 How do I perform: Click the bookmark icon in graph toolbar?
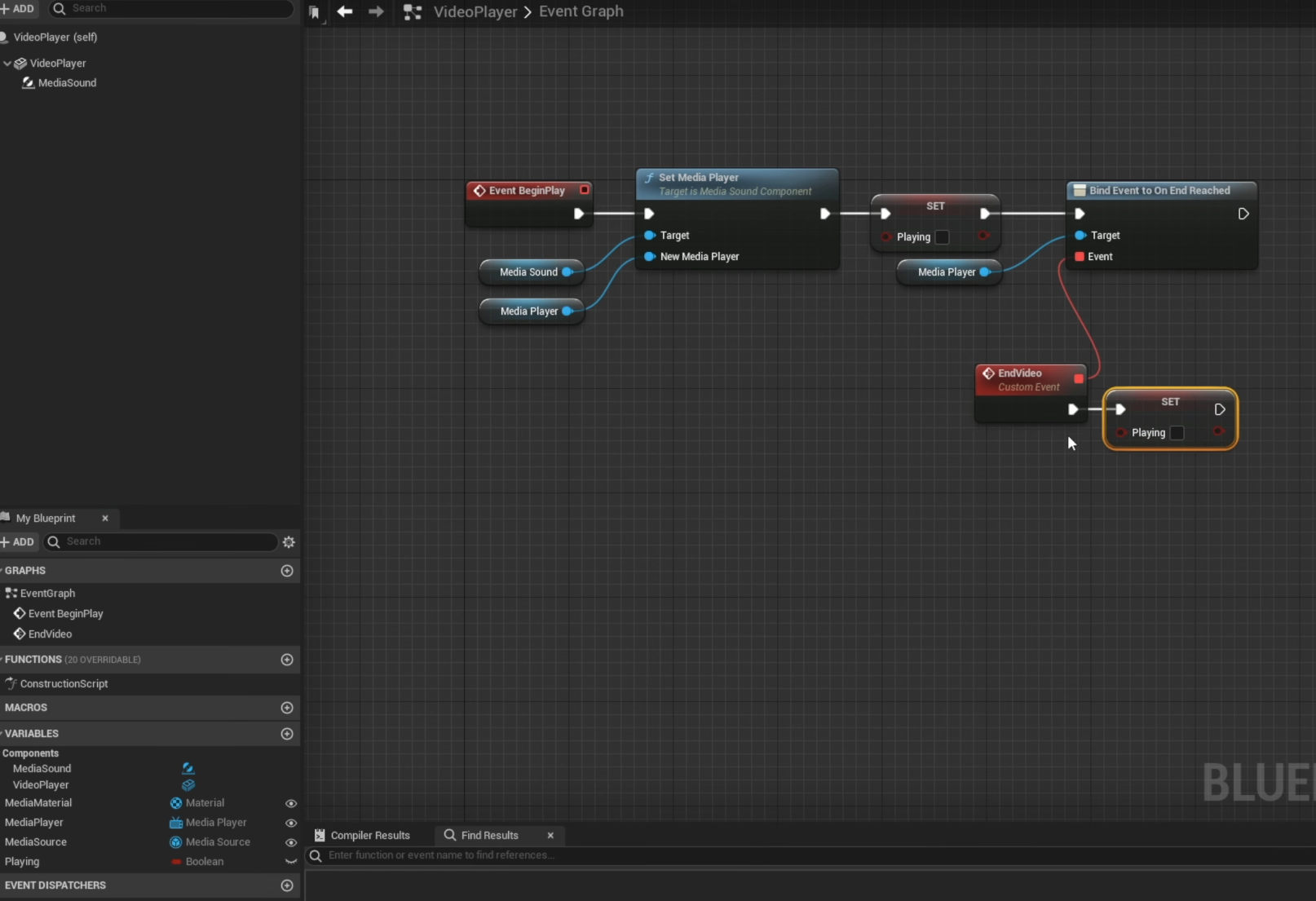(315, 12)
